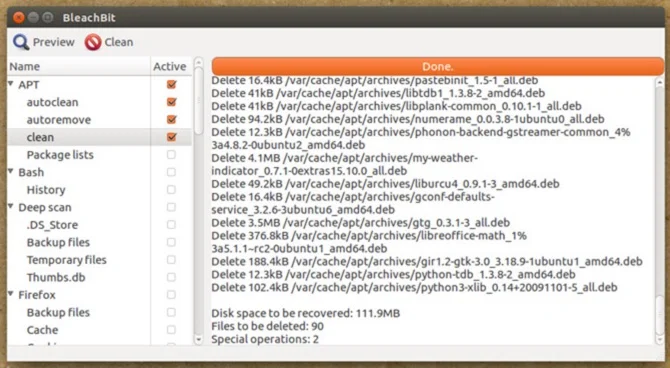The width and height of the screenshot is (670, 368).
Task: Uncheck the autoclean checkbox
Action: (171, 102)
